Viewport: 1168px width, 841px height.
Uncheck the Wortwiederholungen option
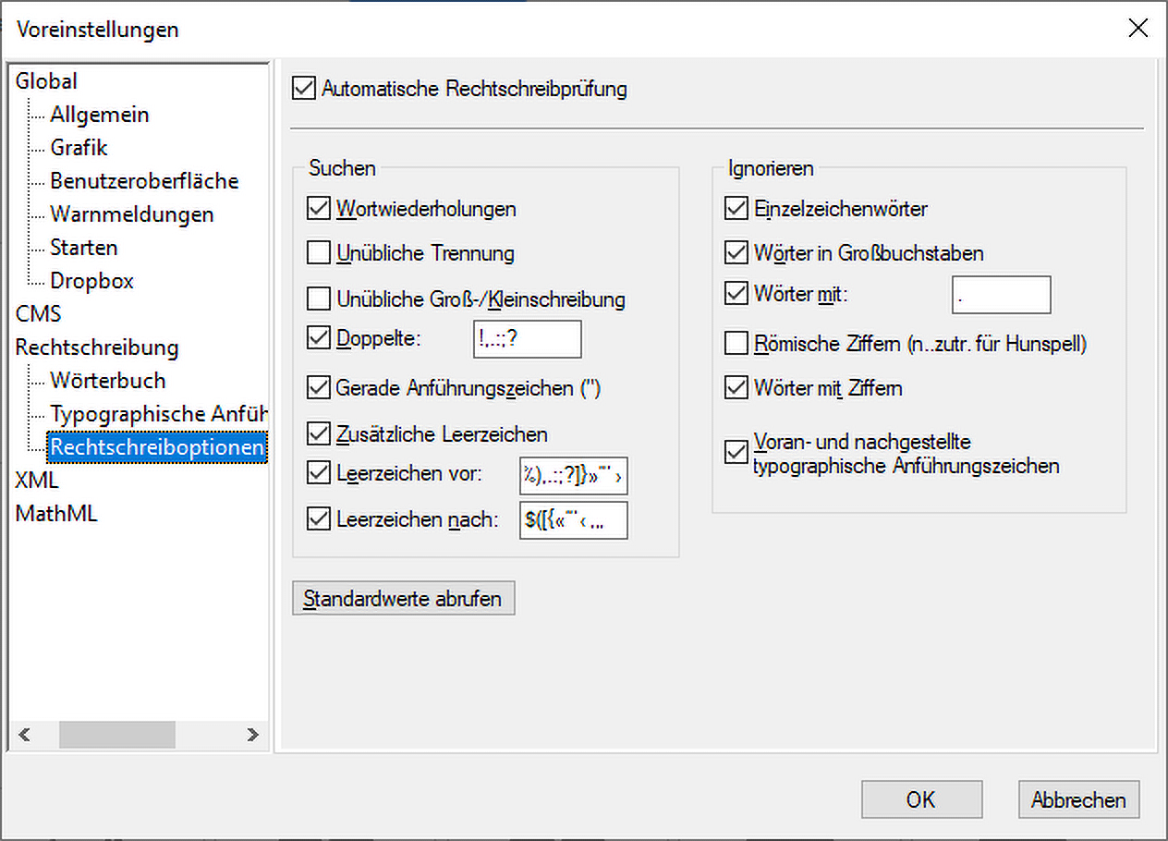coord(319,209)
